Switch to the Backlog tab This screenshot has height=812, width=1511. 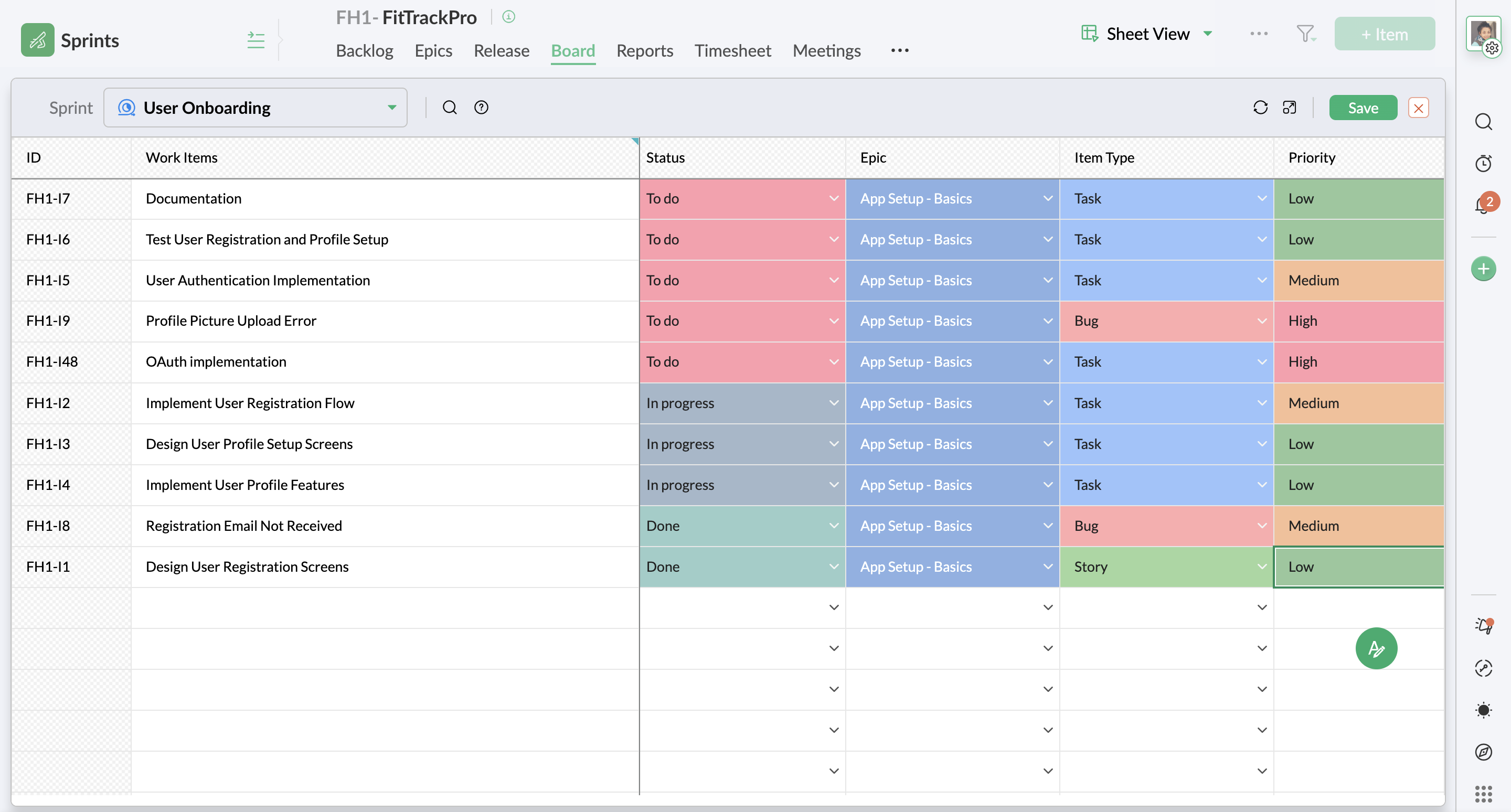(364, 51)
